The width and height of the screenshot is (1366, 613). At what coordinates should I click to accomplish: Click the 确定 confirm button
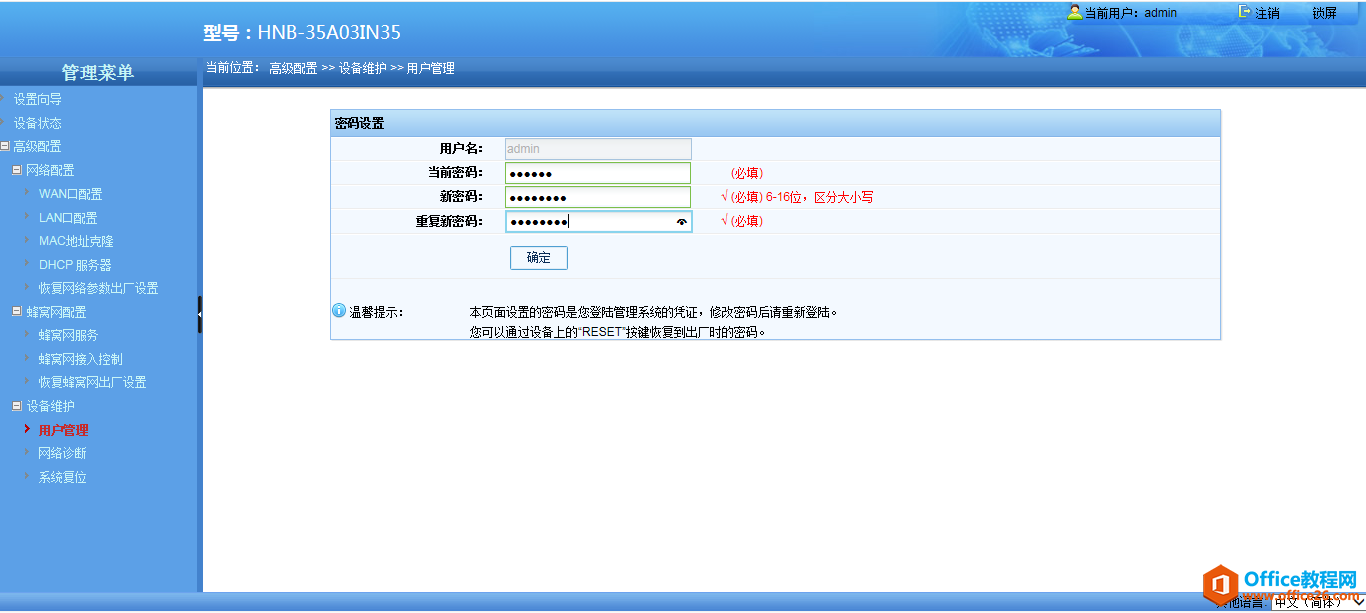539,258
